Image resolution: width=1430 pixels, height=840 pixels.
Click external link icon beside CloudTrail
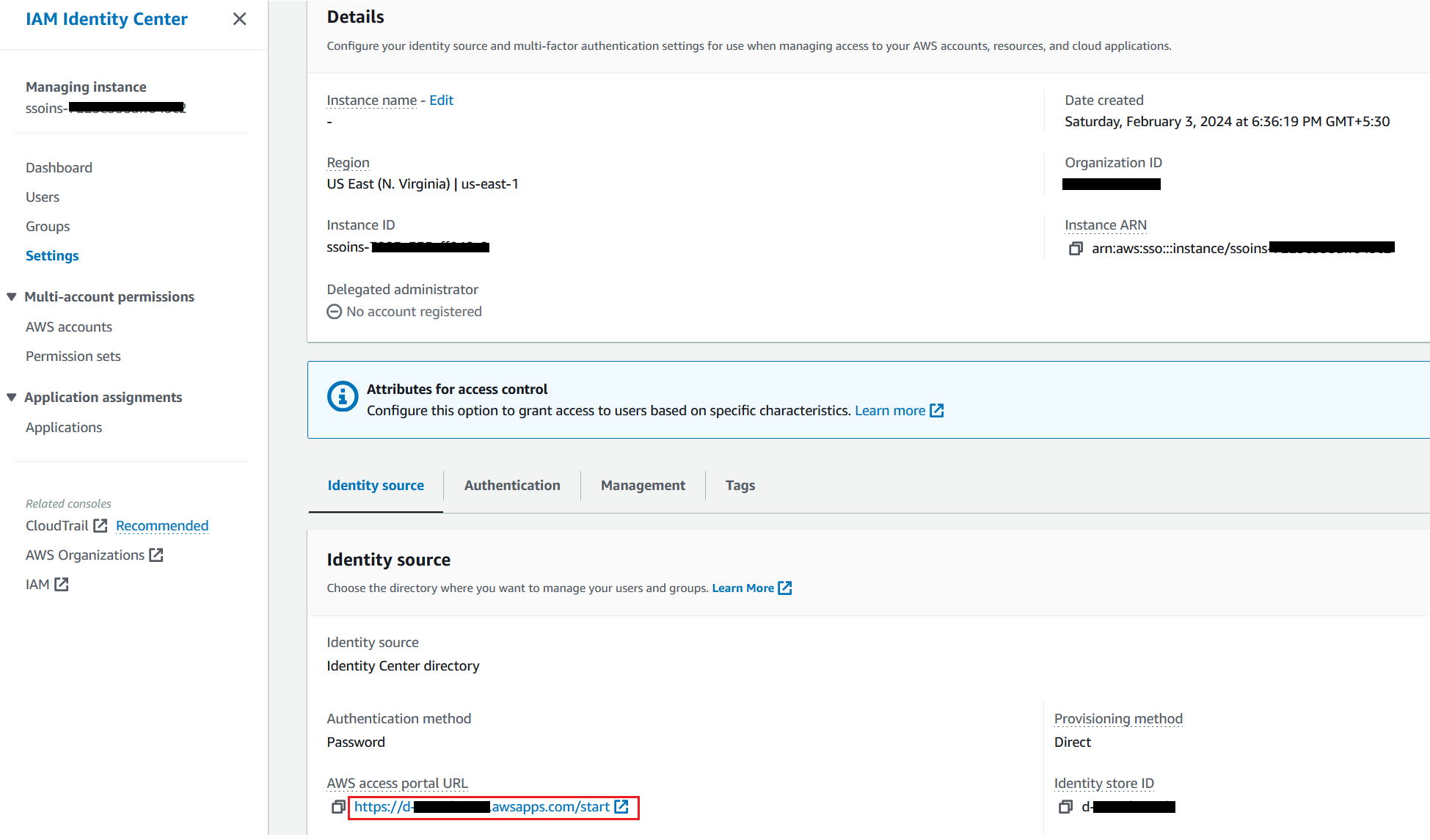pyautogui.click(x=101, y=526)
